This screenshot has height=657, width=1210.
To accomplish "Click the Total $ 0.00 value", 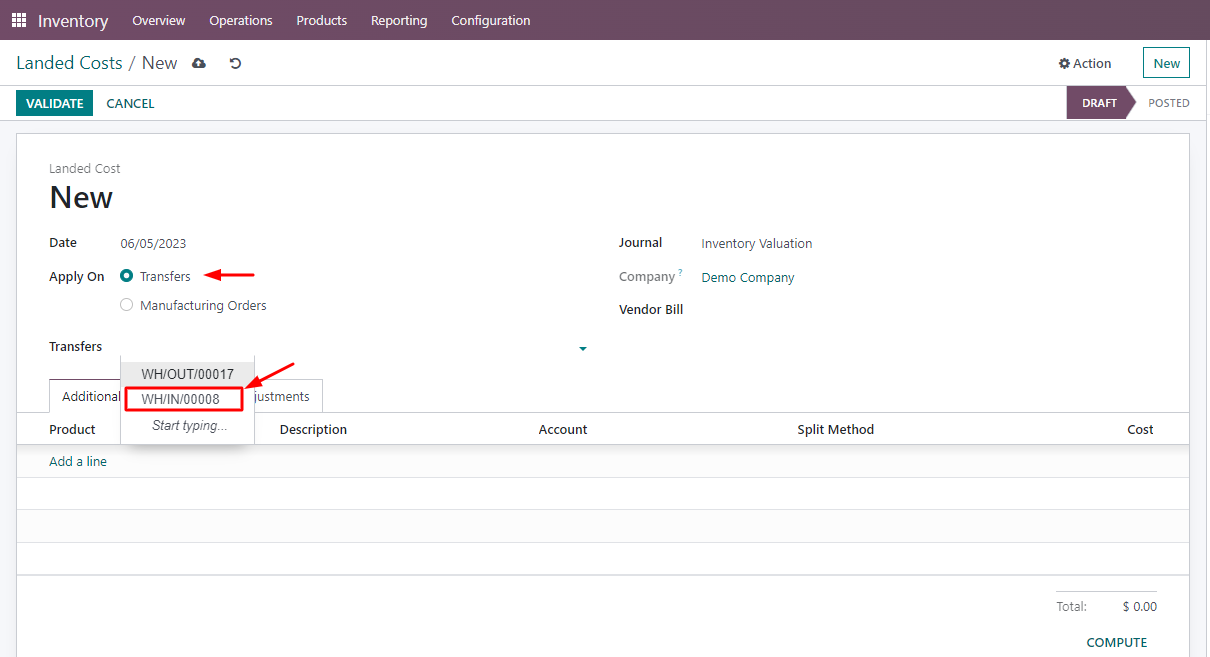I will (1139, 606).
